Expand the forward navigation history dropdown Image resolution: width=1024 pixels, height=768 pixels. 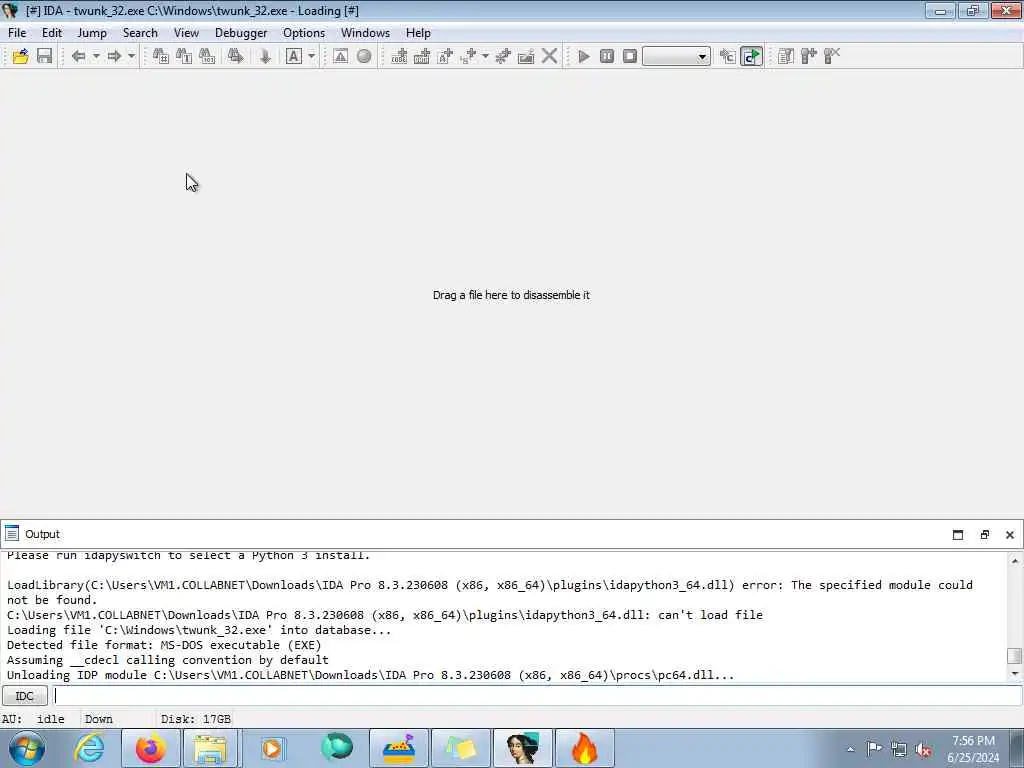tap(131, 56)
